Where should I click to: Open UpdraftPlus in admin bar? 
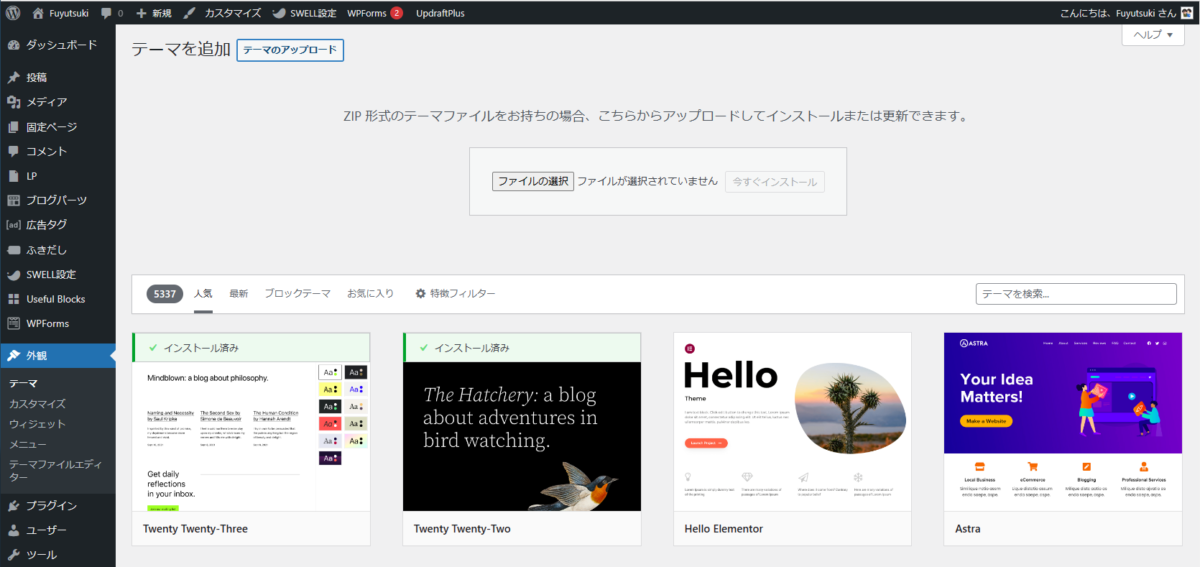coord(438,13)
